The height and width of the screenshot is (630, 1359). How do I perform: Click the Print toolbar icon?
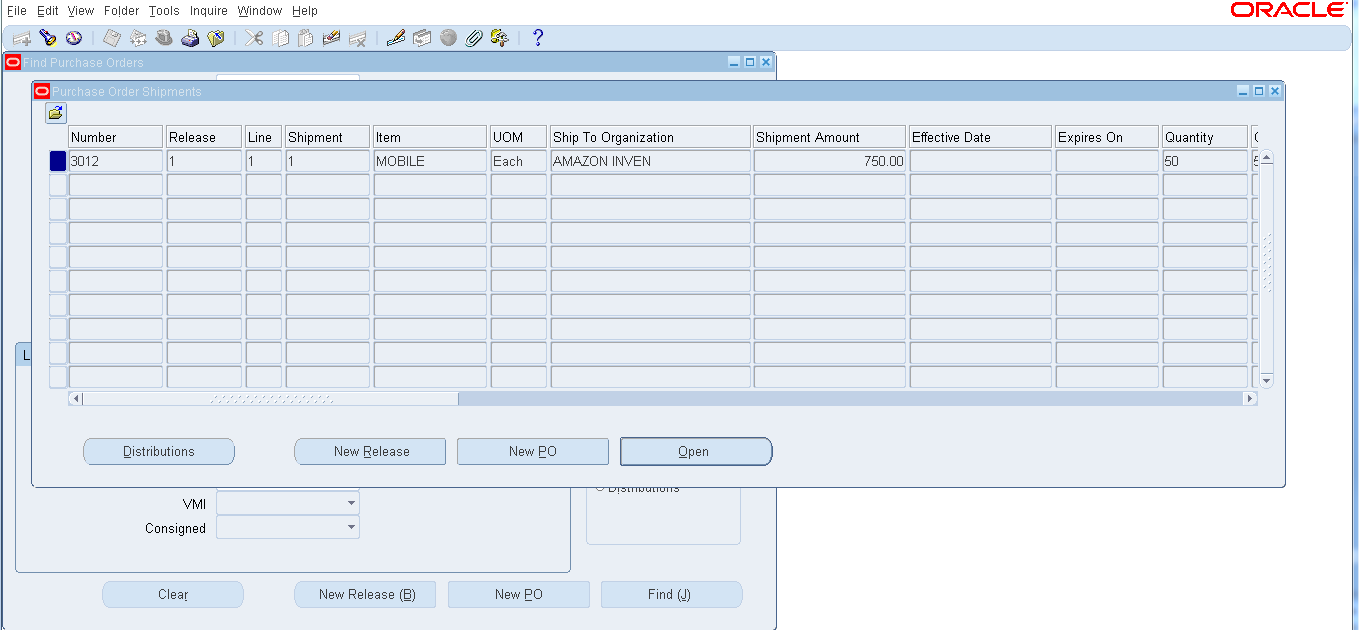point(190,38)
